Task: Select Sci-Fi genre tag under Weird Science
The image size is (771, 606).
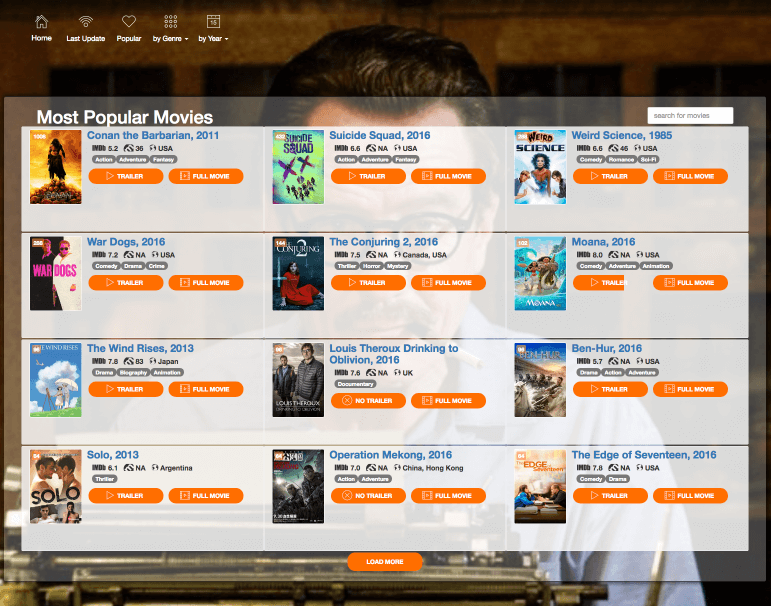Action: (x=648, y=159)
